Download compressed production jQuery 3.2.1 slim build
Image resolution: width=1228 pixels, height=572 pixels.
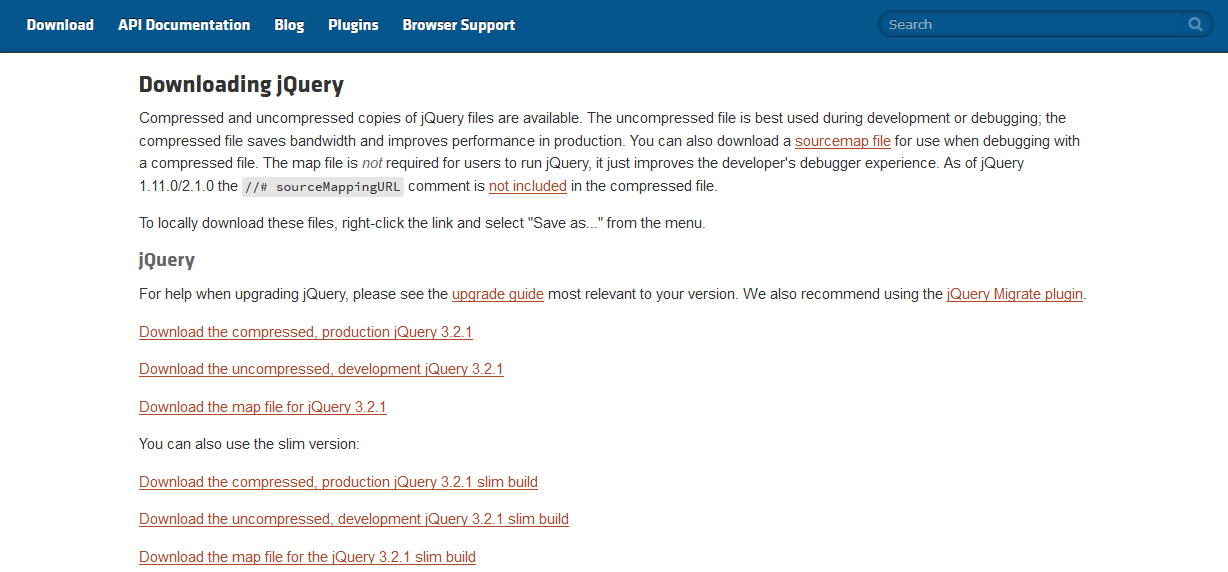338,482
